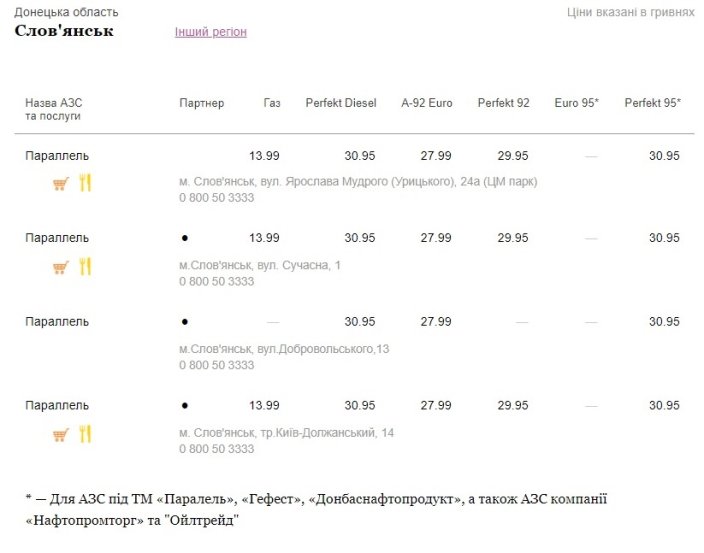Click cafe fork icon for Київ-Должанський station
The width and height of the screenshot is (704, 553).
[x=85, y=434]
